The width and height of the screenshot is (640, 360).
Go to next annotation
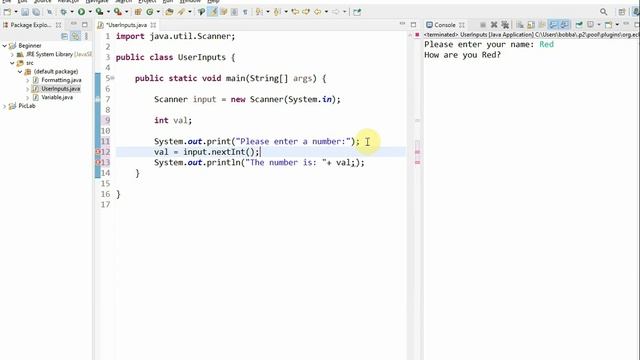[x=259, y=12]
